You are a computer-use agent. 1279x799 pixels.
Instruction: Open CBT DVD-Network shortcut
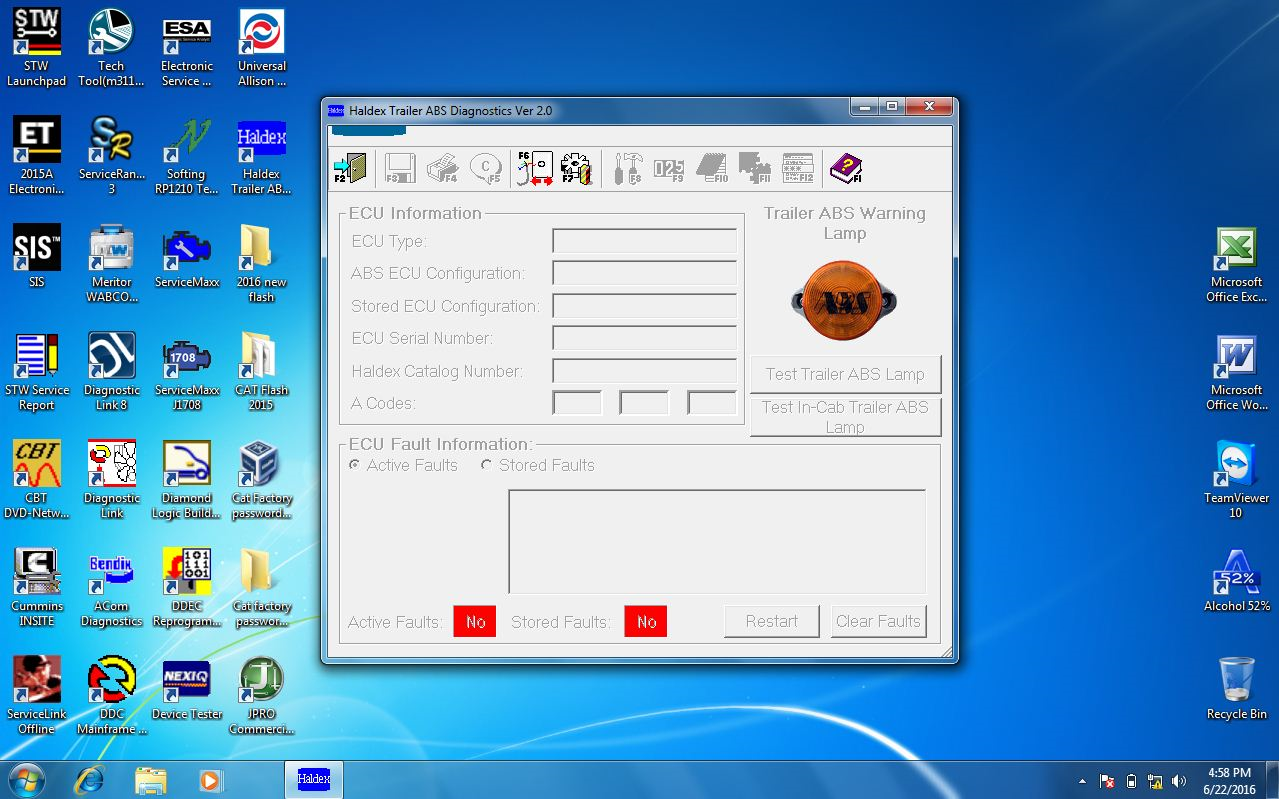coord(37,480)
